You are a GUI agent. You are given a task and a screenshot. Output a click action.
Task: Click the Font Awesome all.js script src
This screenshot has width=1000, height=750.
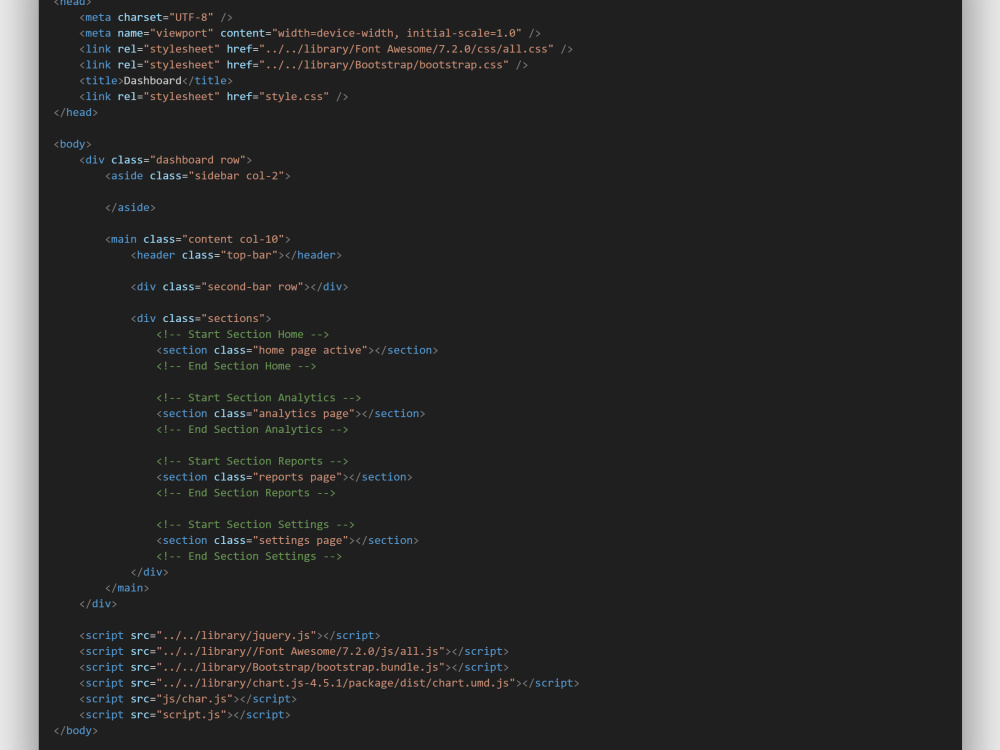300,652
